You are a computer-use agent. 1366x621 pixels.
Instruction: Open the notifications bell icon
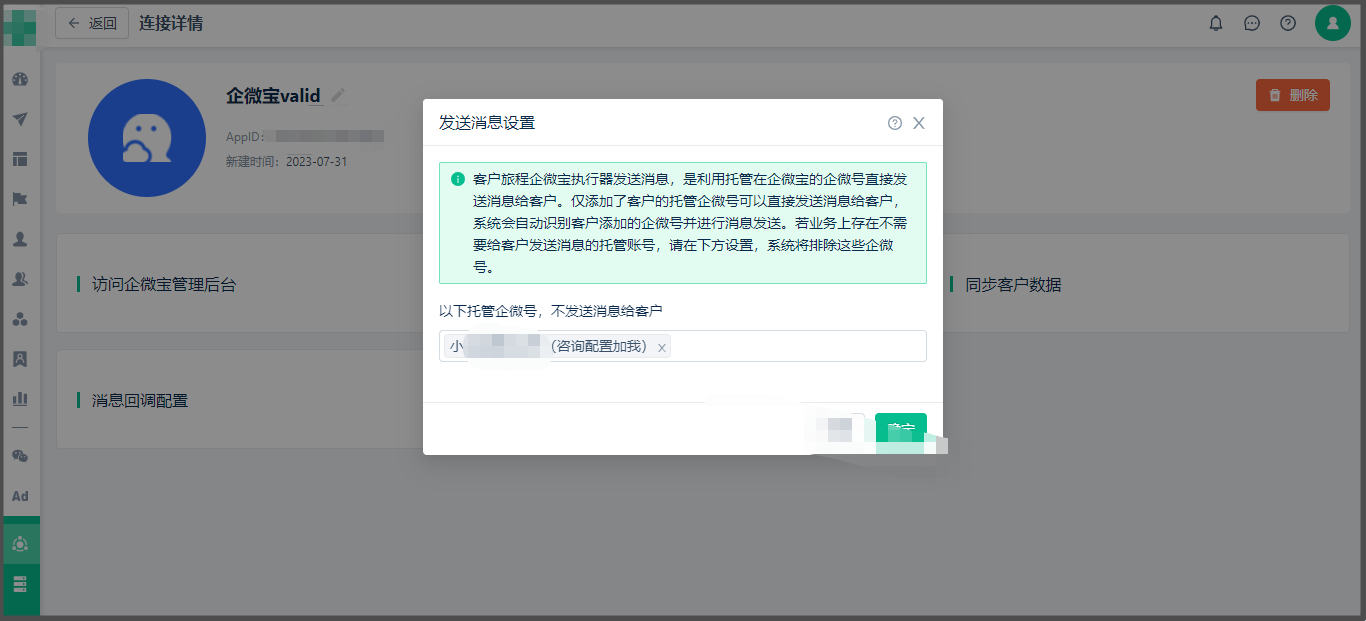coord(1216,23)
